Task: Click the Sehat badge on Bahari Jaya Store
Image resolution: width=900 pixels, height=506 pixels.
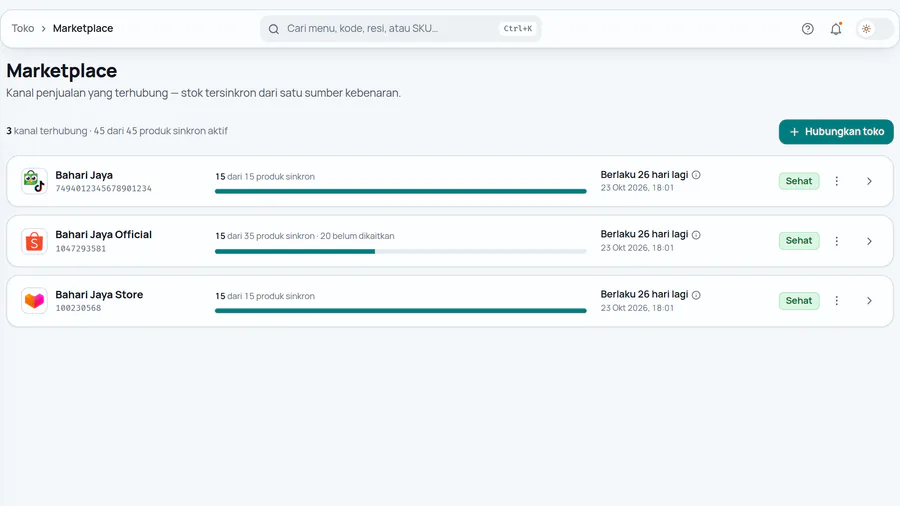Action: coord(799,301)
